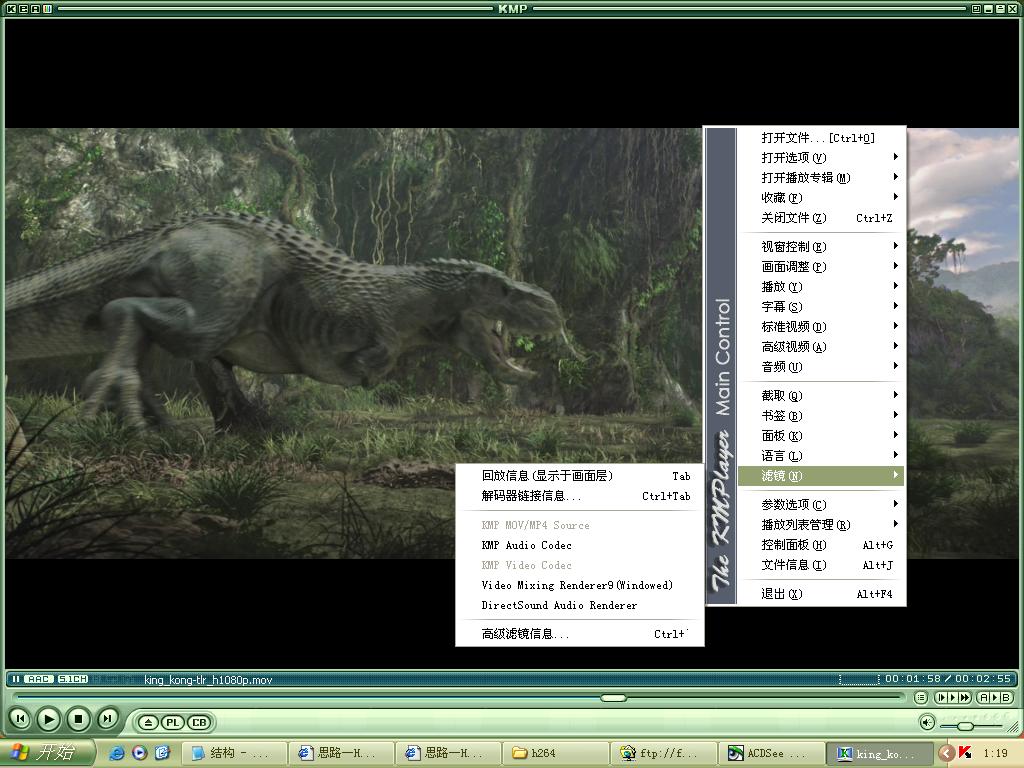The image size is (1024, 768).
Task: Launch Internet Explorer from quick launch
Action: (x=118, y=754)
